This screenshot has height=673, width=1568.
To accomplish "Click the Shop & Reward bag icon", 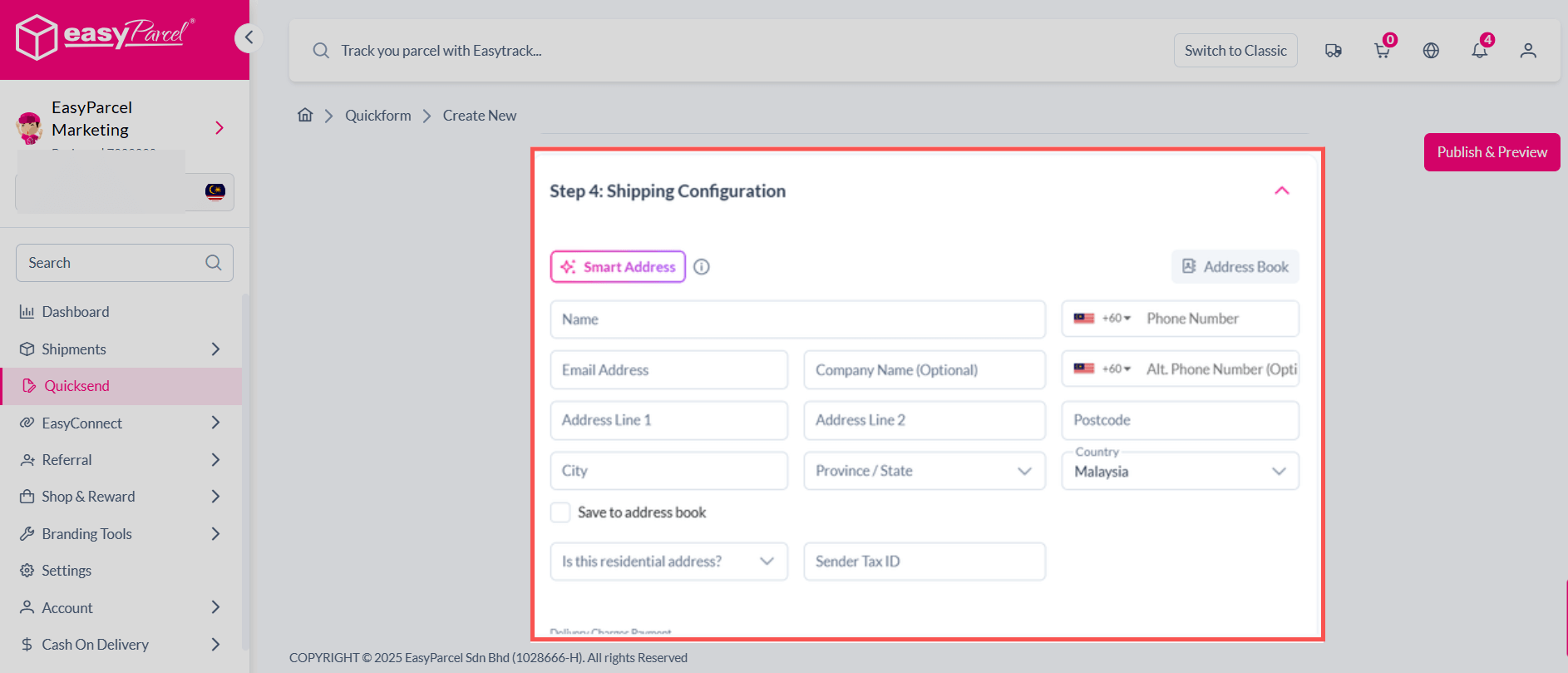I will [27, 497].
